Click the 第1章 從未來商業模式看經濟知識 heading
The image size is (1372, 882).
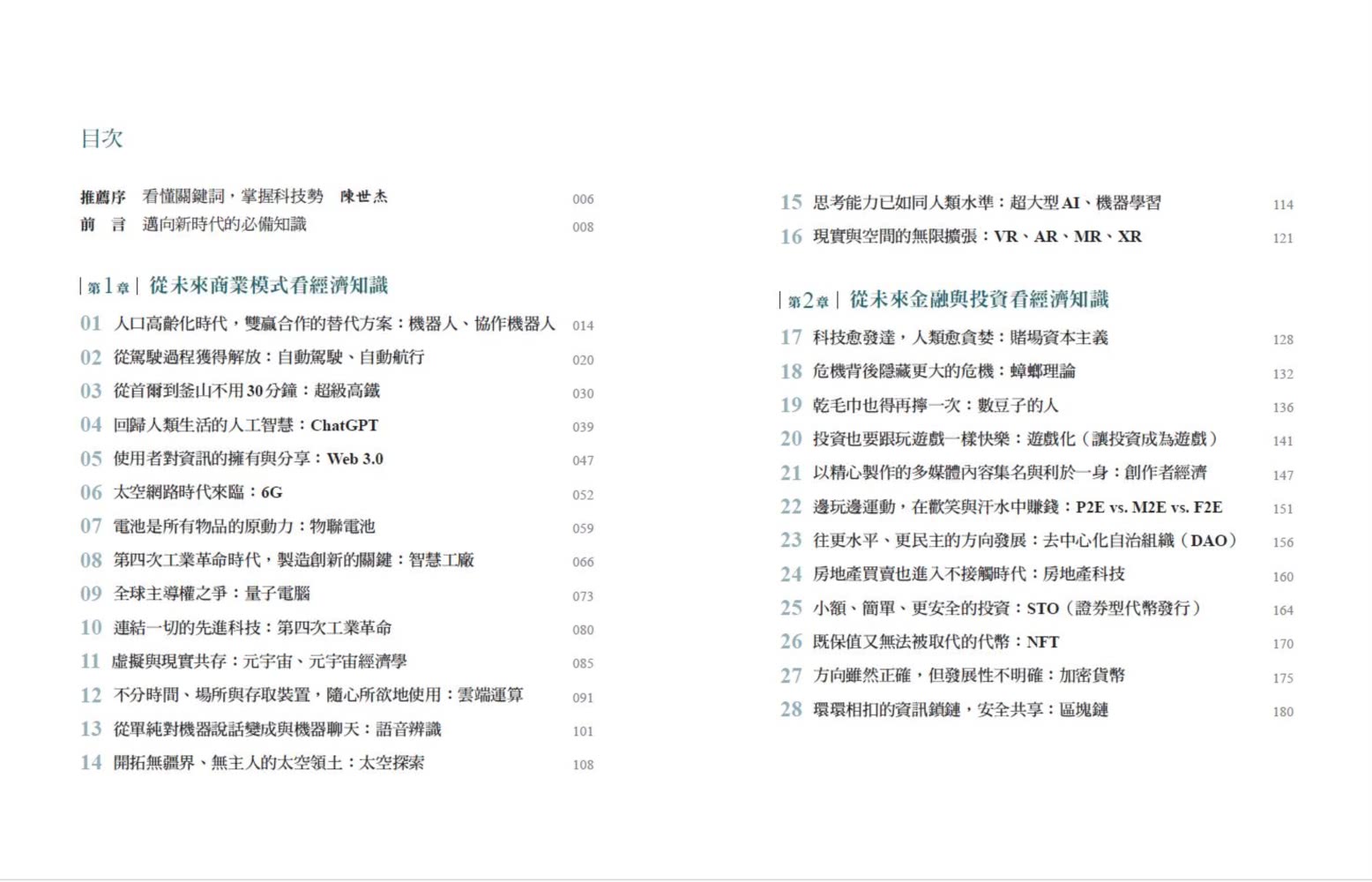point(234,286)
